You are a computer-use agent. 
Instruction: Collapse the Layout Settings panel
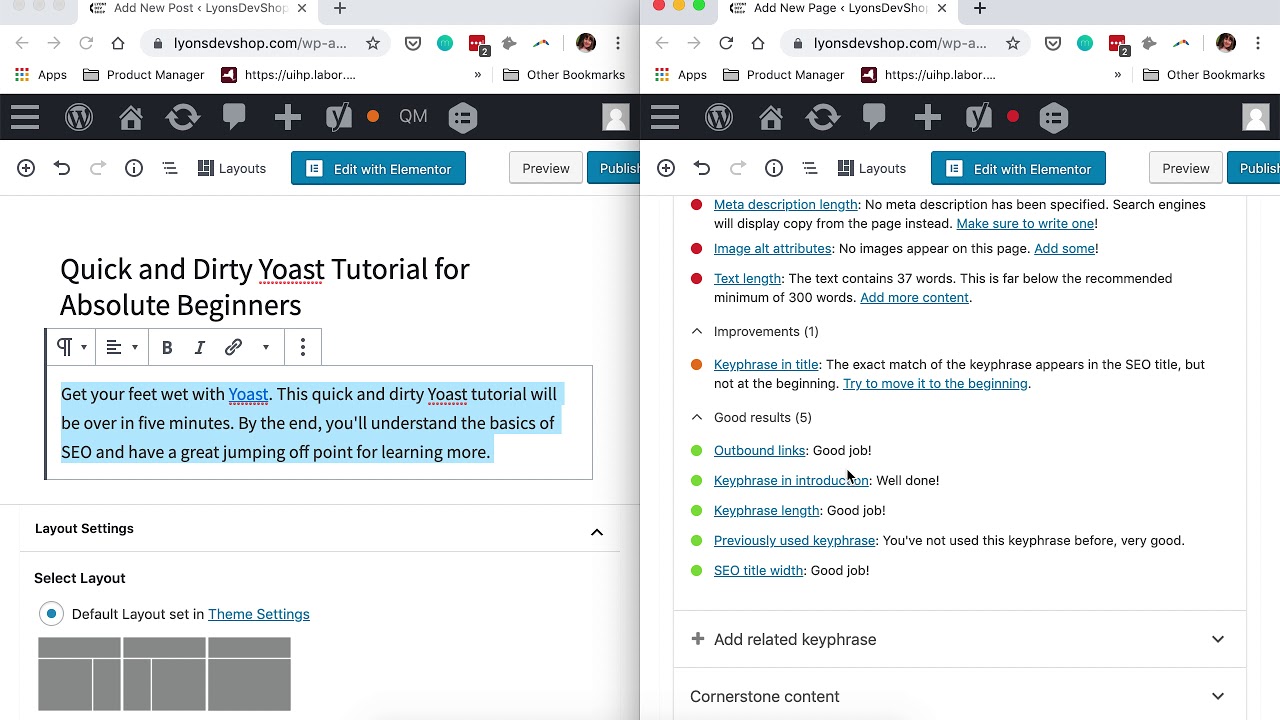(597, 532)
